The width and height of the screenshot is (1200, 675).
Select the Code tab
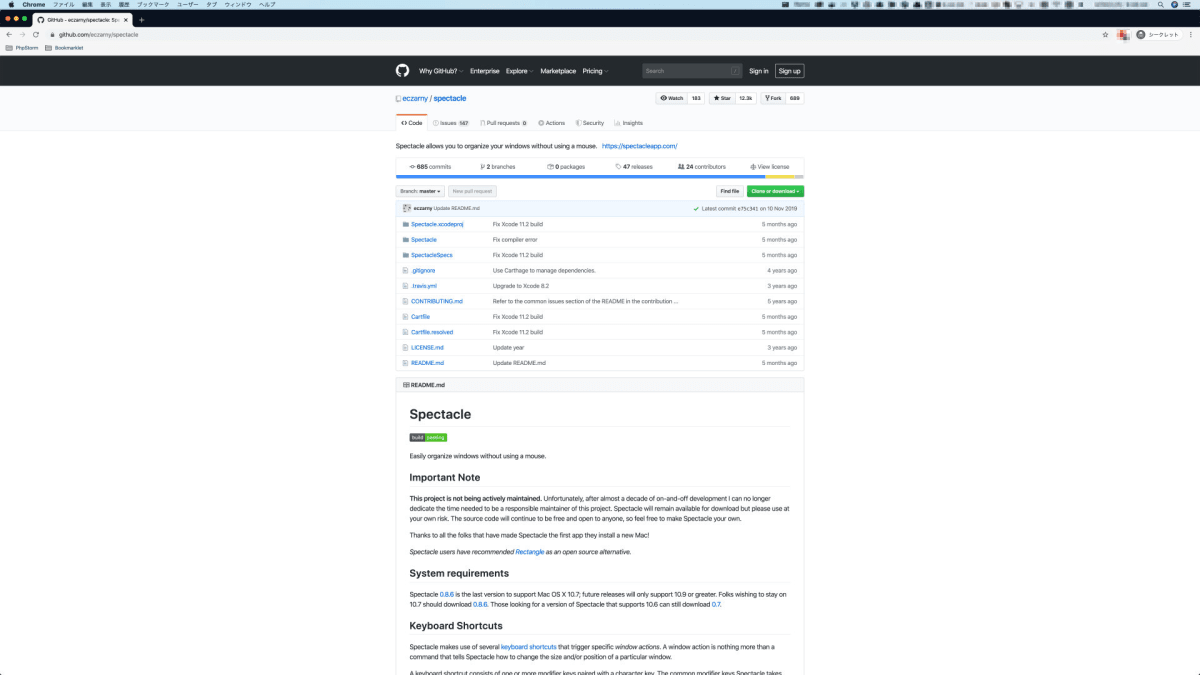pyautogui.click(x=411, y=123)
